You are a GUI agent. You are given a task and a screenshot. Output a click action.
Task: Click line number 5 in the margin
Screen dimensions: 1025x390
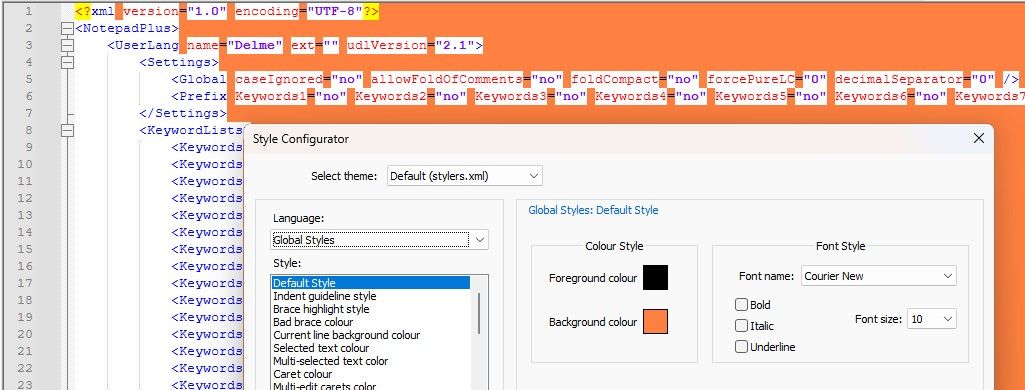[28, 80]
